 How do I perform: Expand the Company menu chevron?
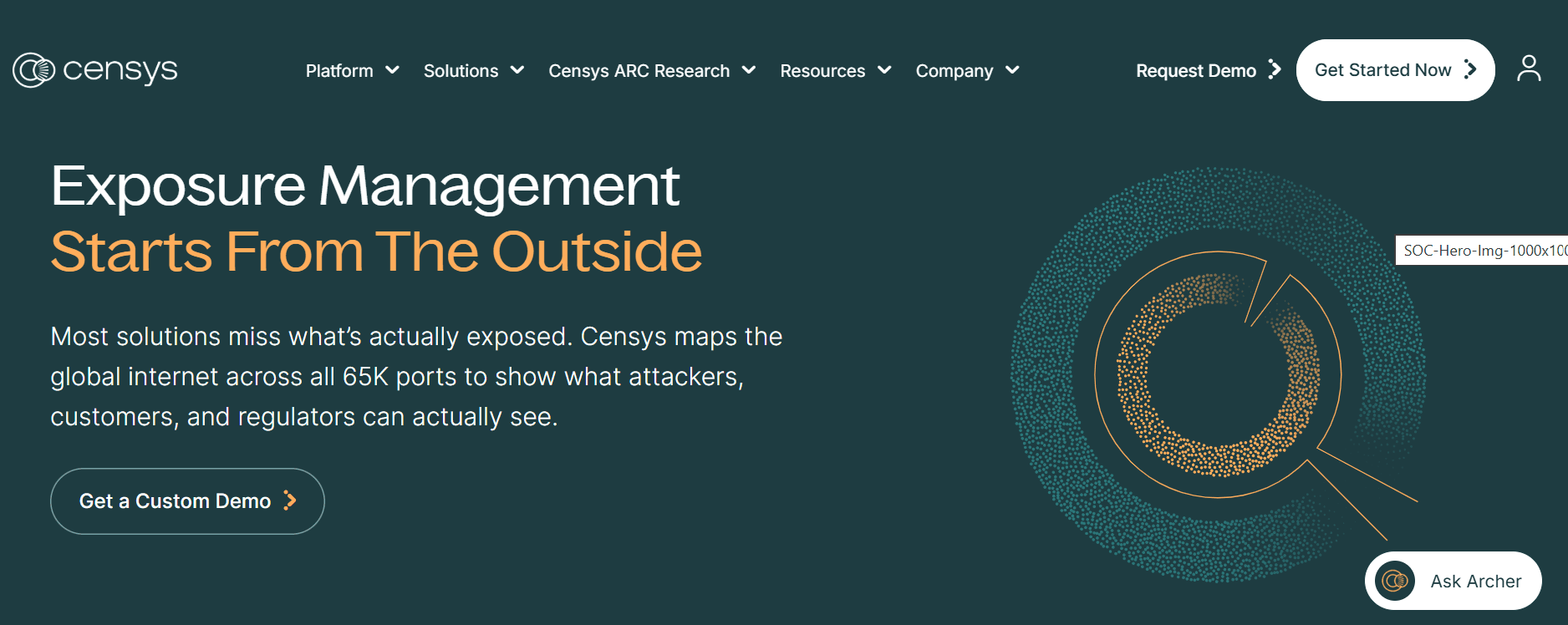point(1012,70)
